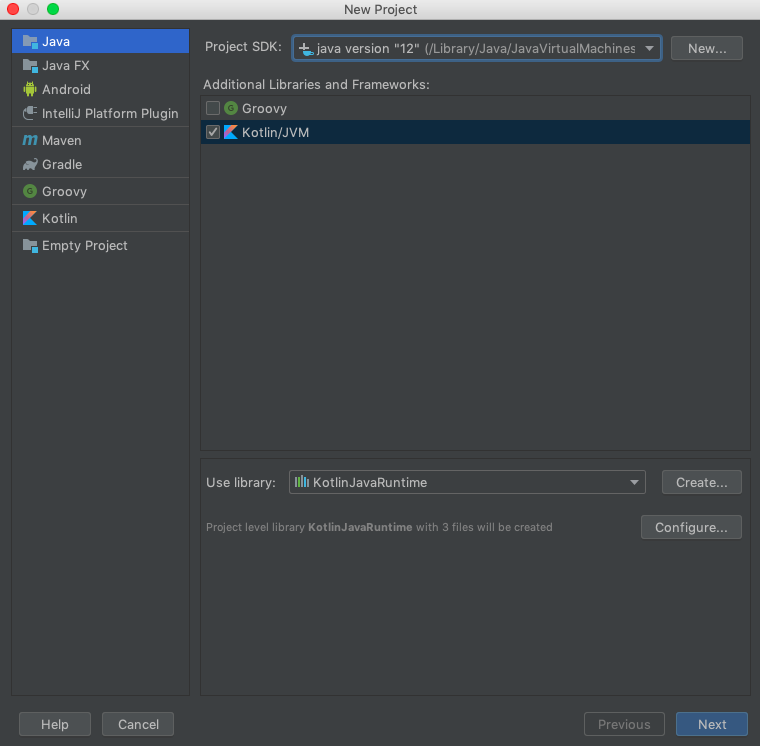Choose Maven project type
Image resolution: width=760 pixels, height=746 pixels.
(62, 141)
